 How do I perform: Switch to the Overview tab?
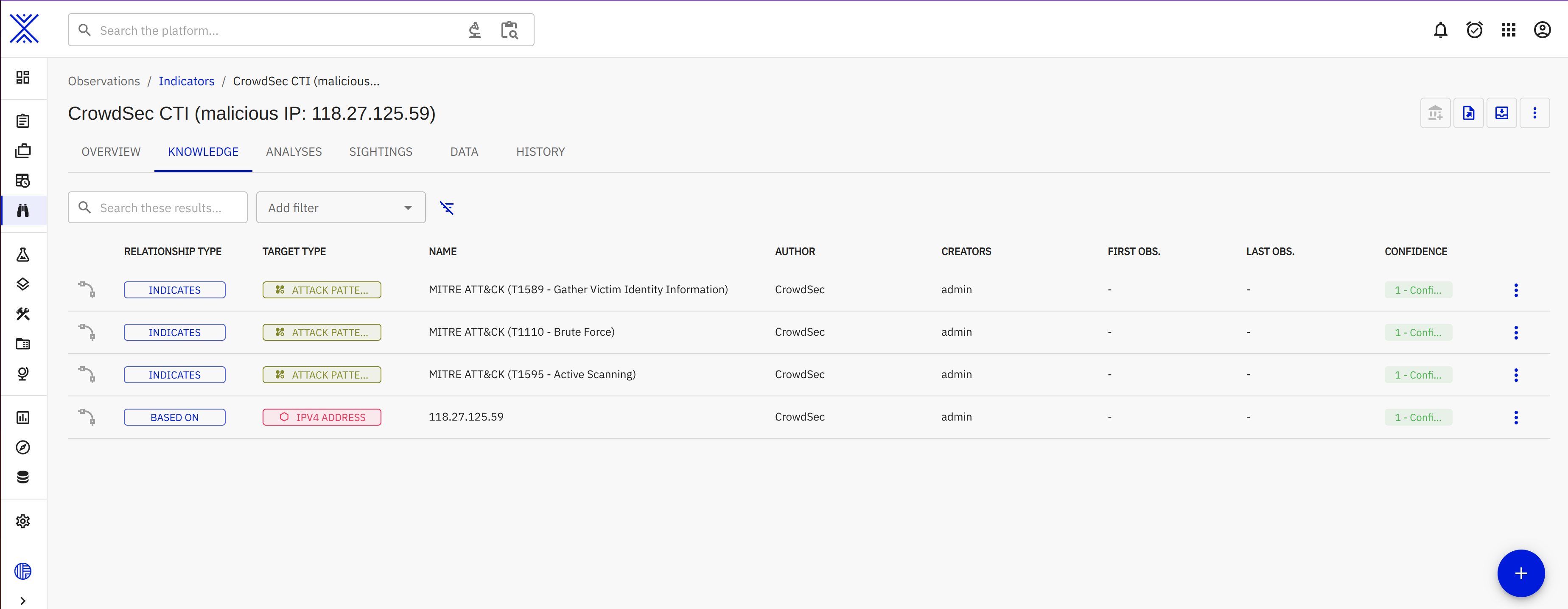point(111,152)
